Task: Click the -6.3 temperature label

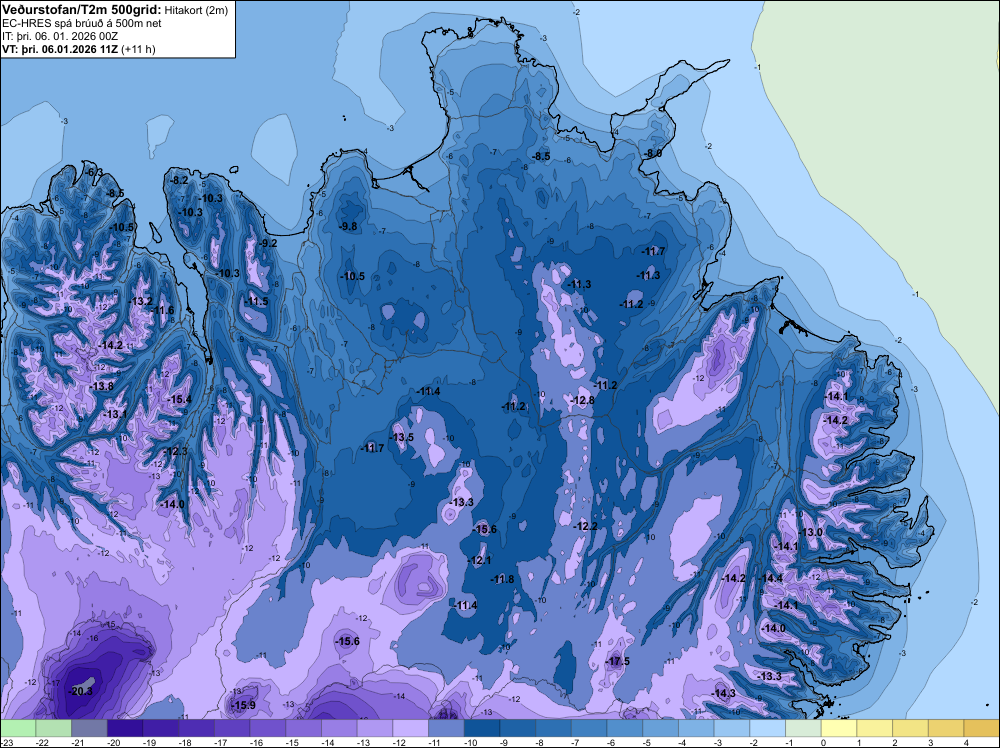Action: [94, 172]
